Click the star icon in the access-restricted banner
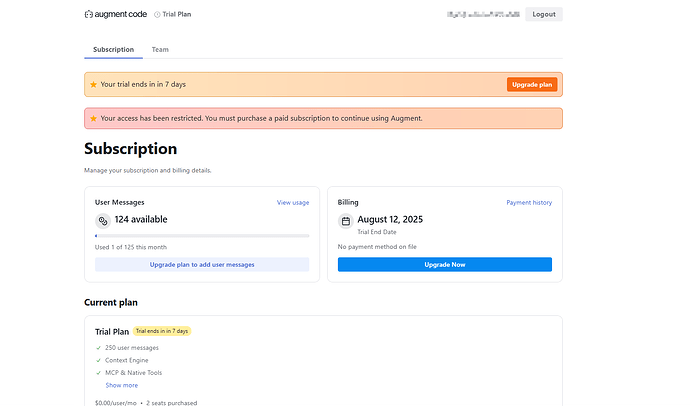The image size is (690, 406). point(93,118)
